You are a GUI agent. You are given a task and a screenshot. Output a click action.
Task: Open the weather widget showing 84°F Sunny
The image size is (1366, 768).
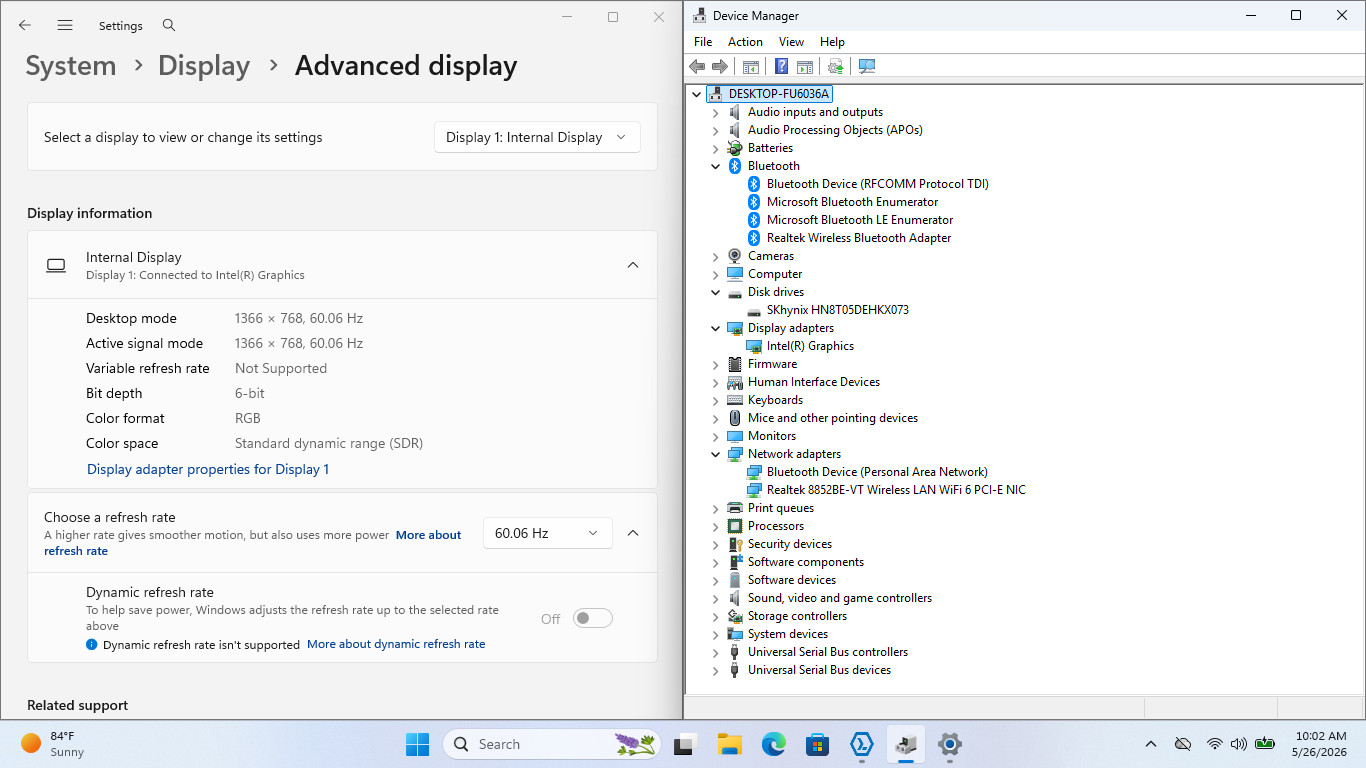point(53,744)
